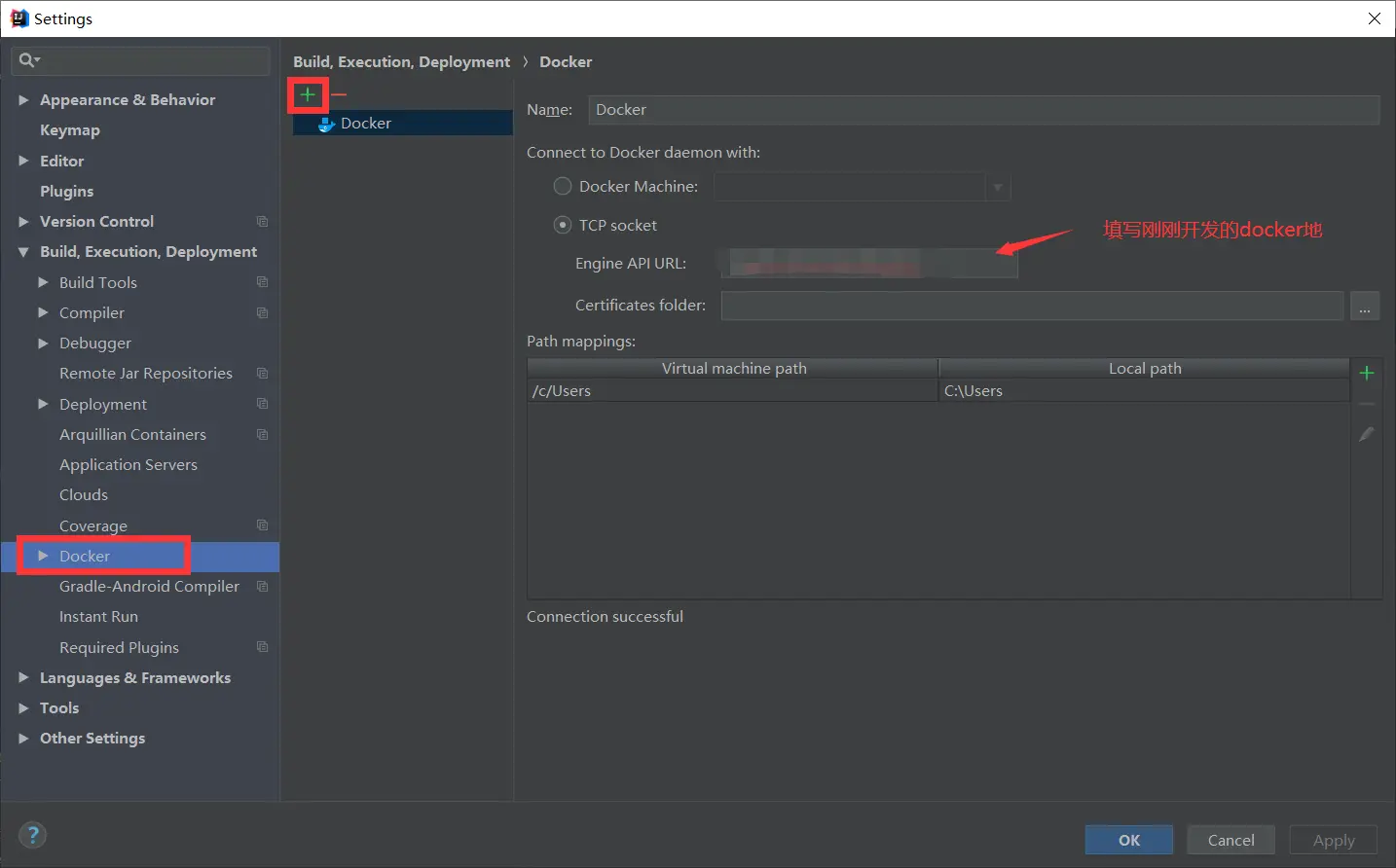Open the Instant Run settings page
The image size is (1396, 868).
[98, 617]
